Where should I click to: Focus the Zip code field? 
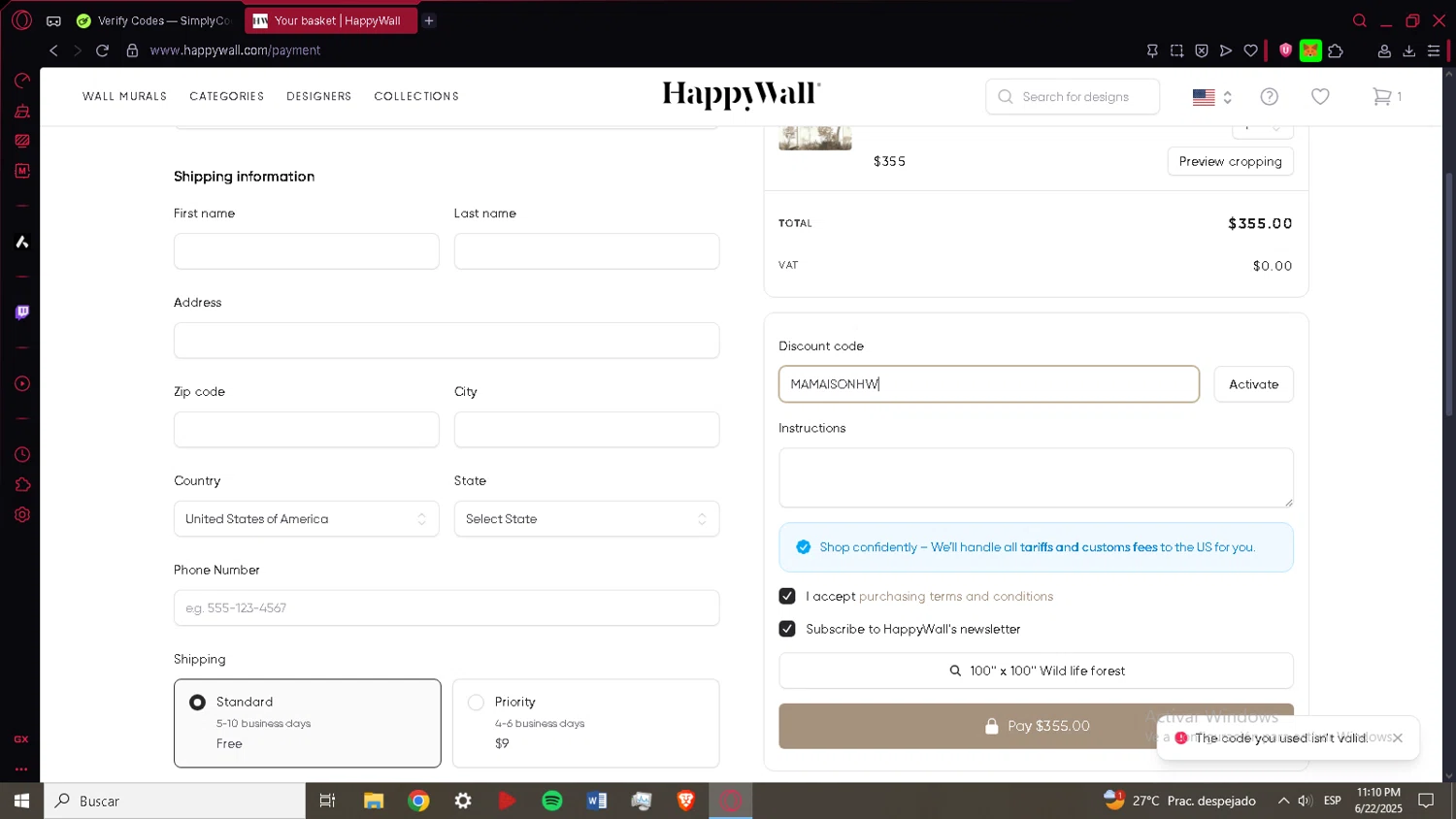tap(307, 430)
